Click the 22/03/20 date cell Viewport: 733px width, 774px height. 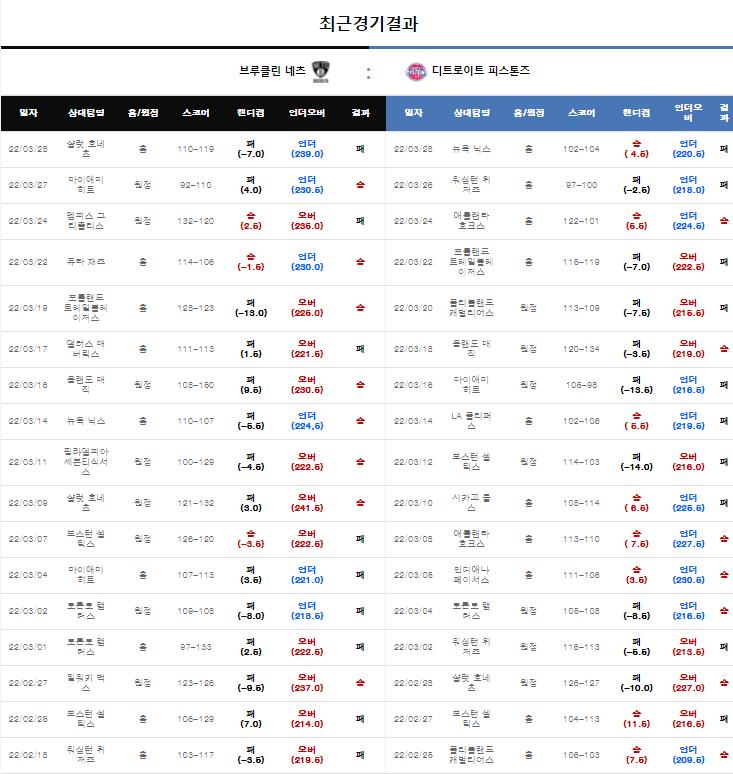(x=413, y=308)
